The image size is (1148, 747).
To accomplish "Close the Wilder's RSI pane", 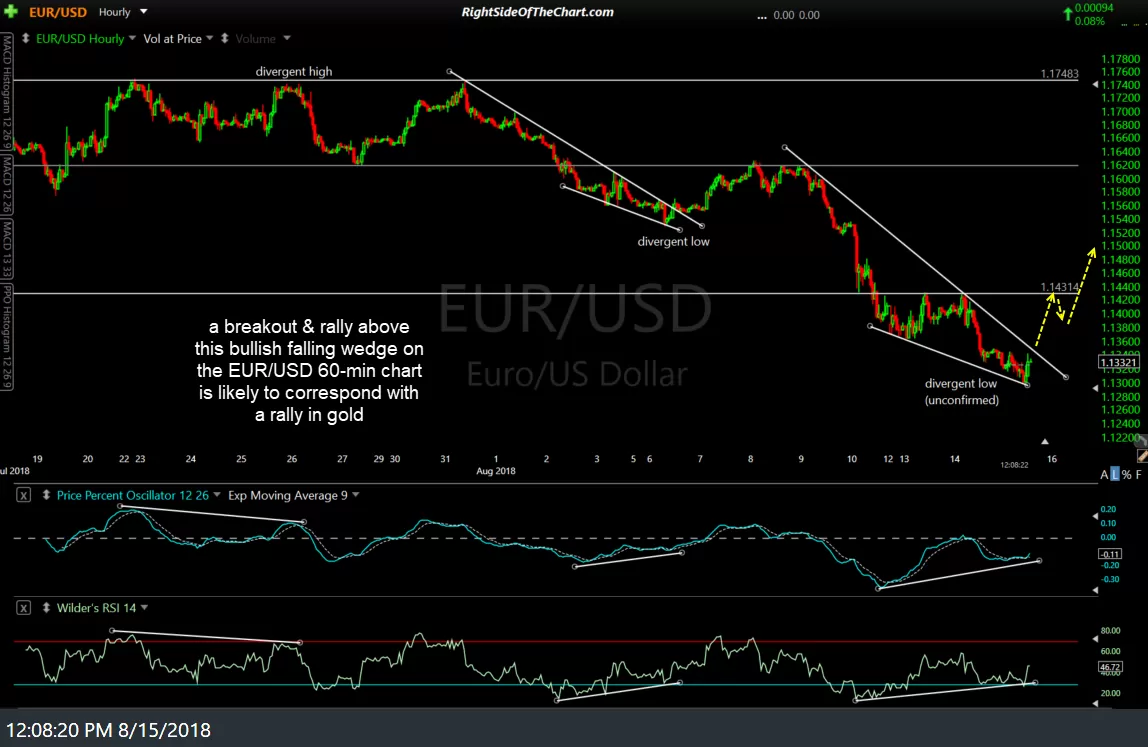I will tap(23, 608).
